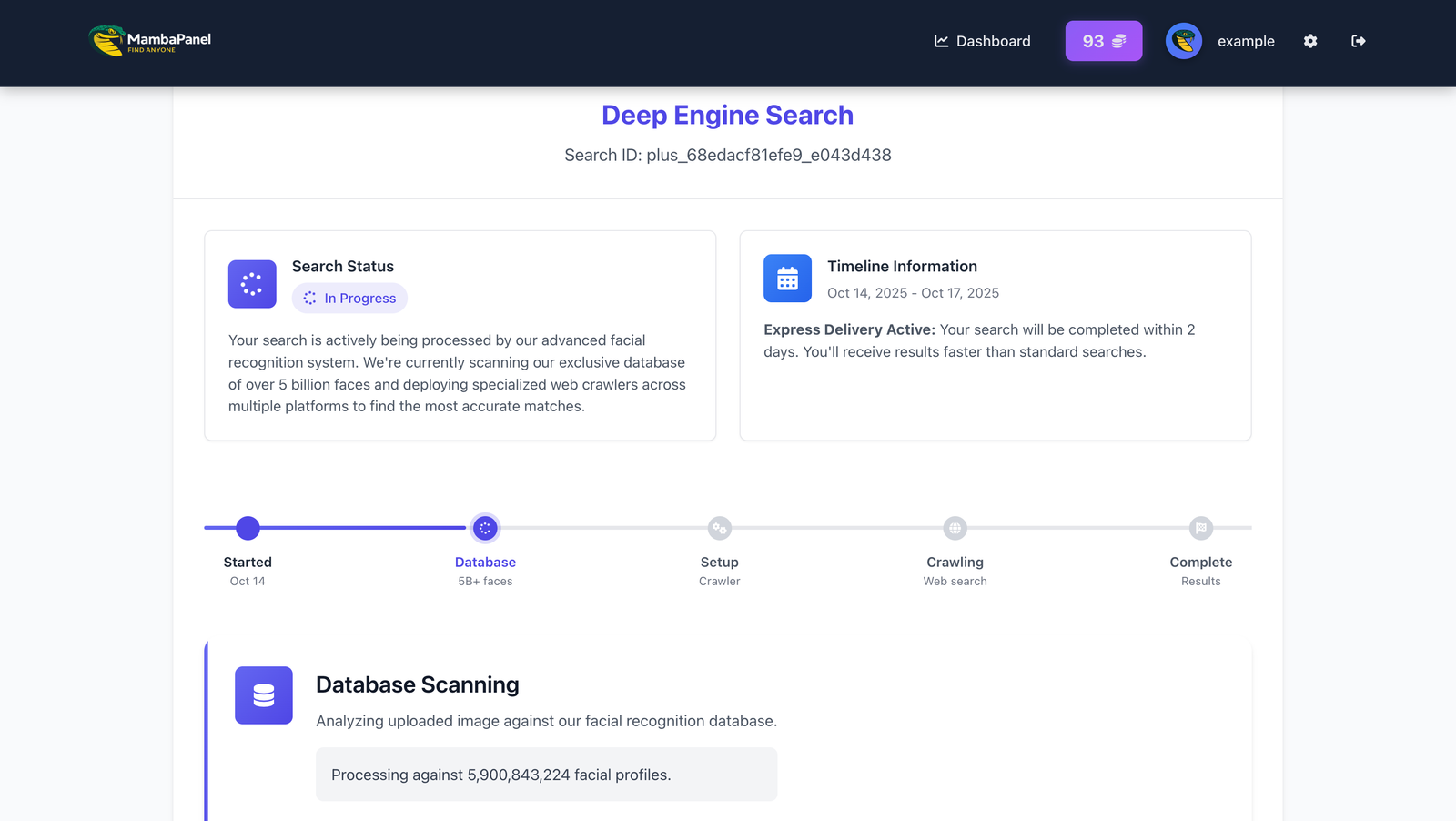Click the logout icon

(x=1359, y=41)
